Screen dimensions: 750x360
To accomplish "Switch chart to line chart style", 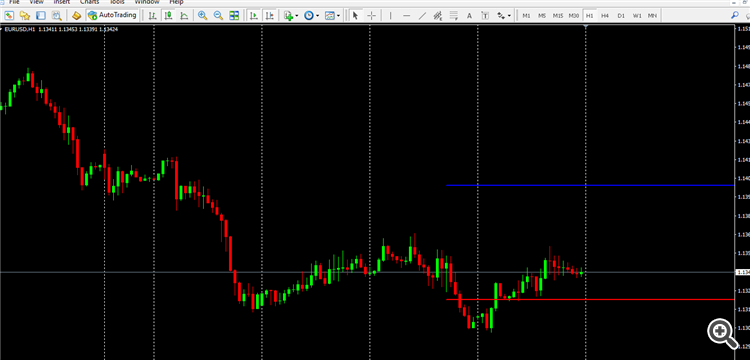I will click(x=184, y=16).
